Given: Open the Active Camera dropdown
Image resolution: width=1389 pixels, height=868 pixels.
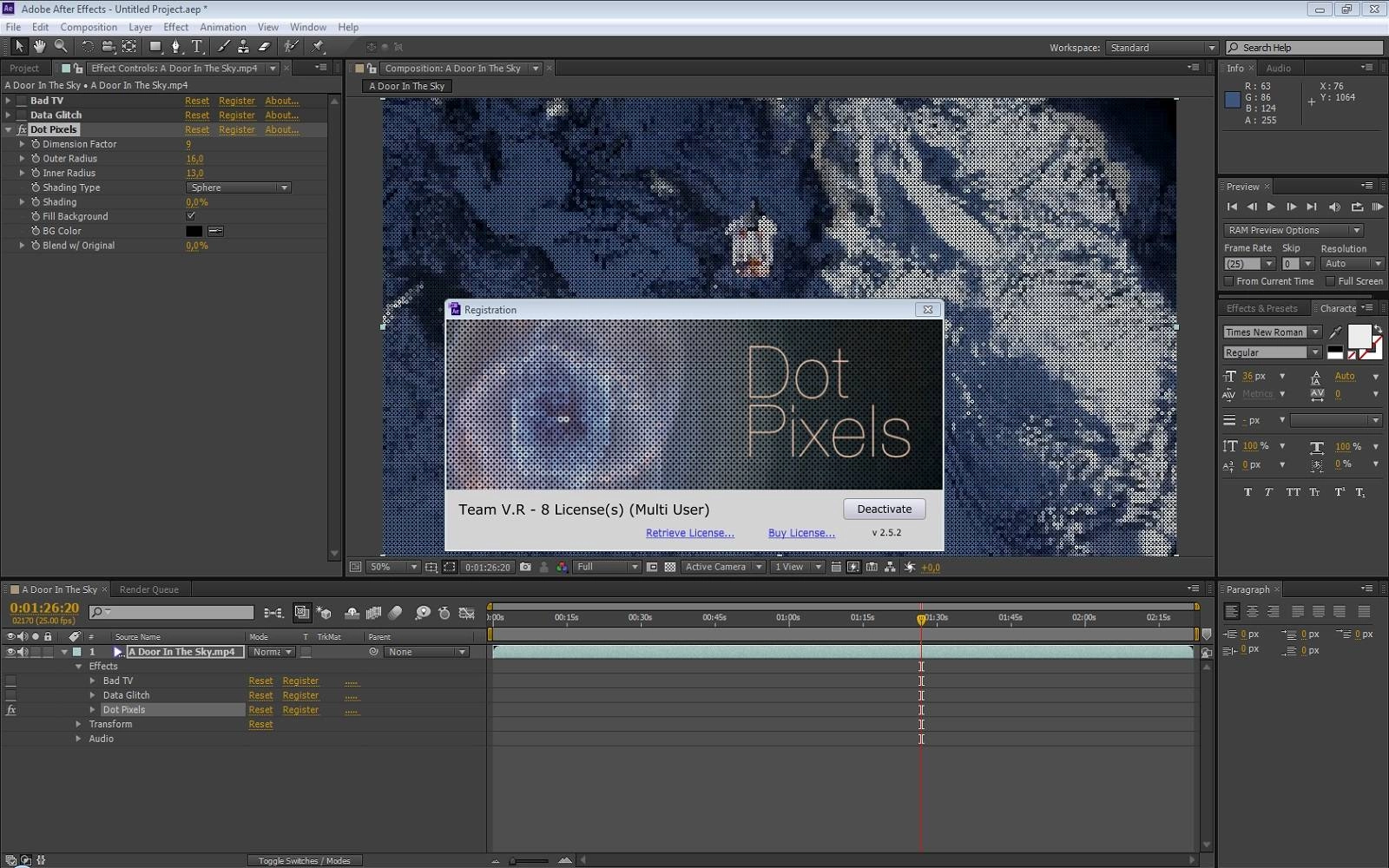Looking at the screenshot, I should click(x=722, y=567).
